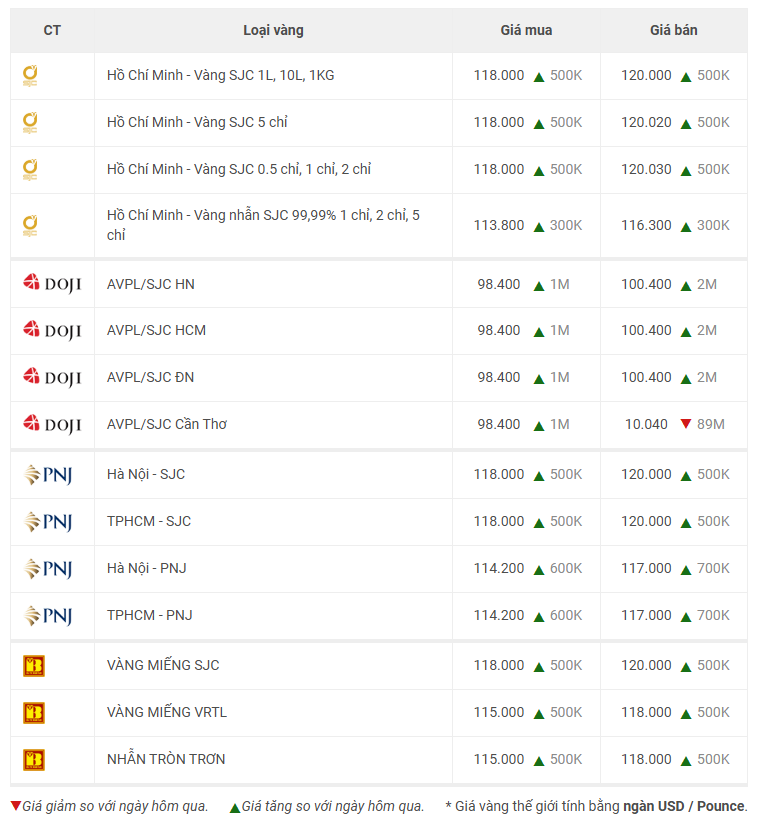Click the DOJI logo in AVPL/SJC HN row
Viewport: 759px width, 834px height.
(x=52, y=283)
